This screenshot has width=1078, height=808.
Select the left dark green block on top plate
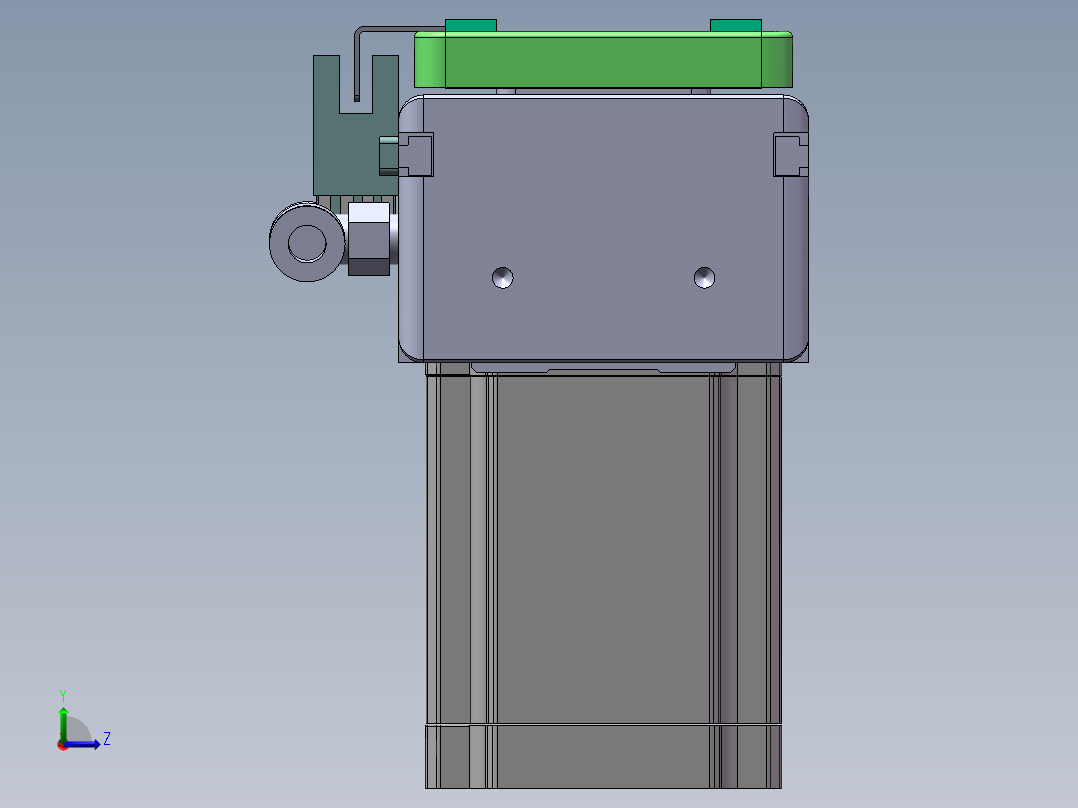(x=471, y=26)
